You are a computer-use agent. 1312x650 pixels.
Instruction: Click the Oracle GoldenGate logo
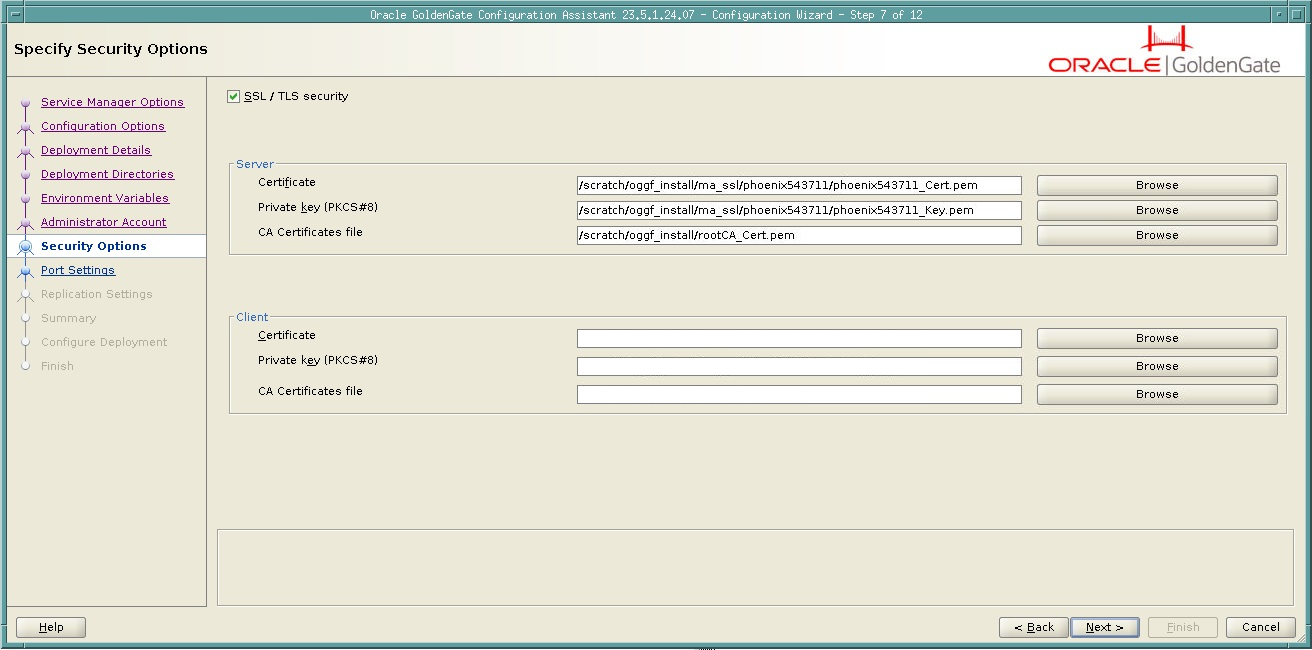(1165, 52)
